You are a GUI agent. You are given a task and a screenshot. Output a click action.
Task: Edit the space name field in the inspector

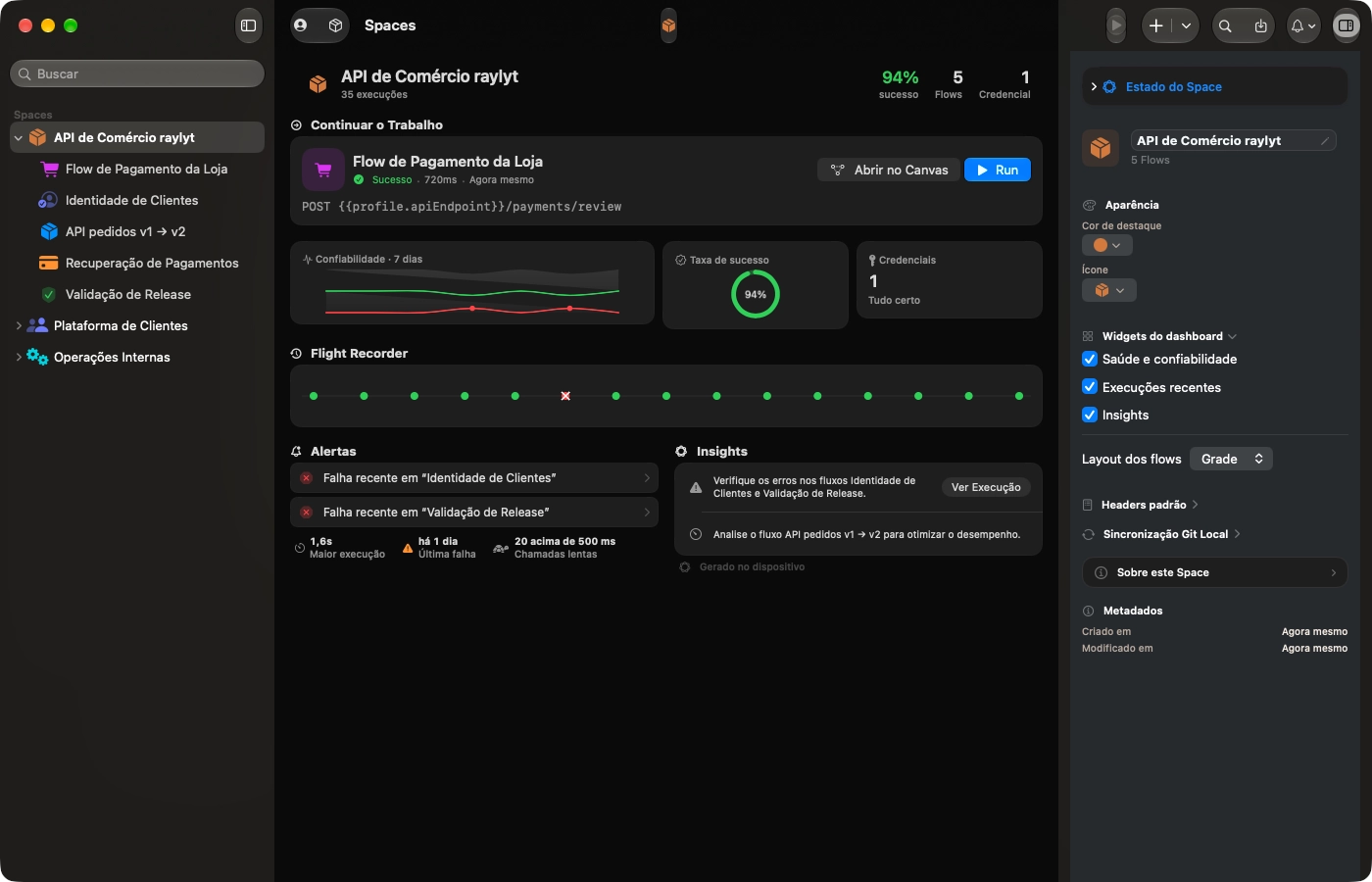(1233, 140)
